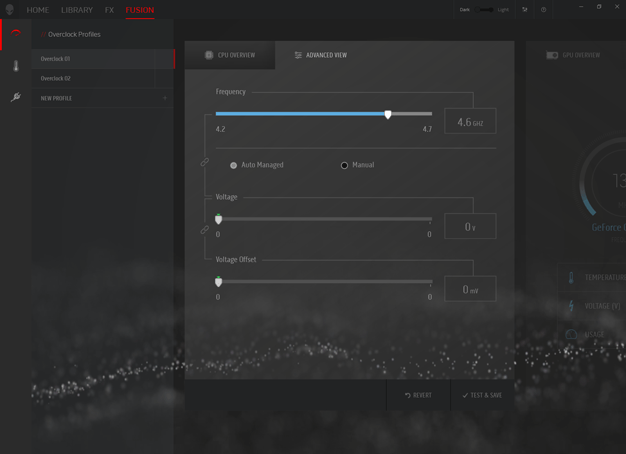Click the GPU usage gauge icon
The height and width of the screenshot is (454, 626).
click(571, 334)
